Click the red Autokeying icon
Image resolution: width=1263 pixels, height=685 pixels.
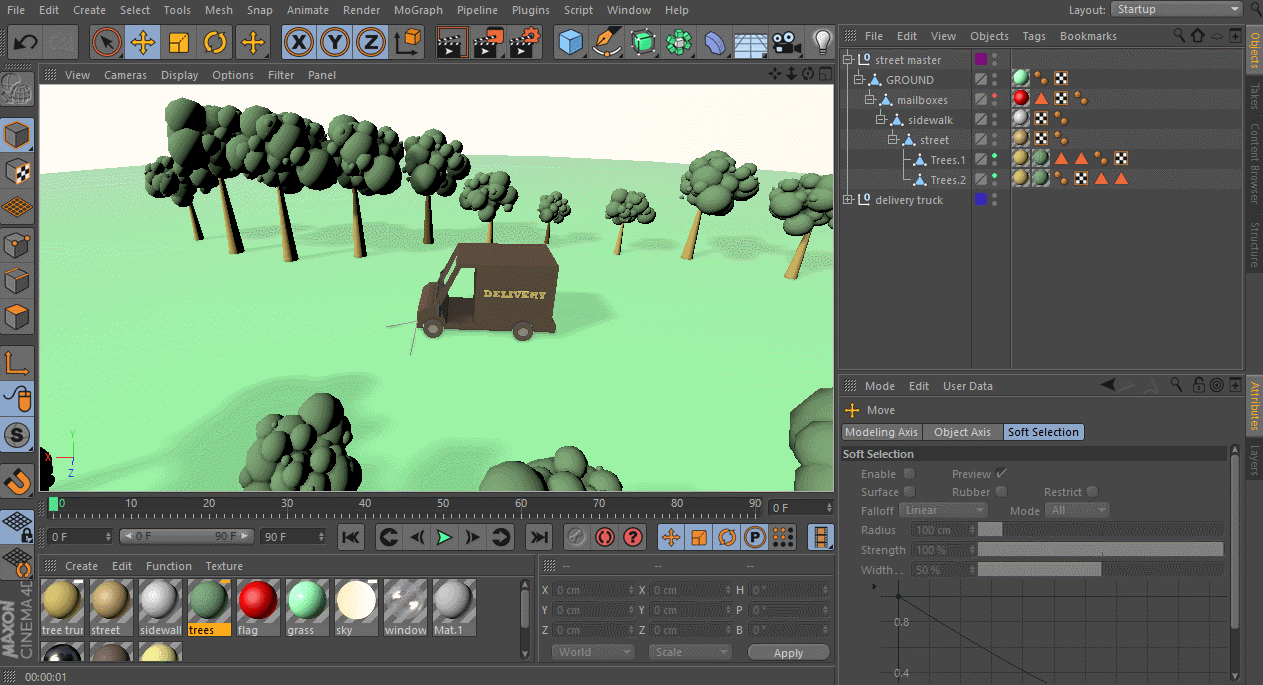[605, 537]
